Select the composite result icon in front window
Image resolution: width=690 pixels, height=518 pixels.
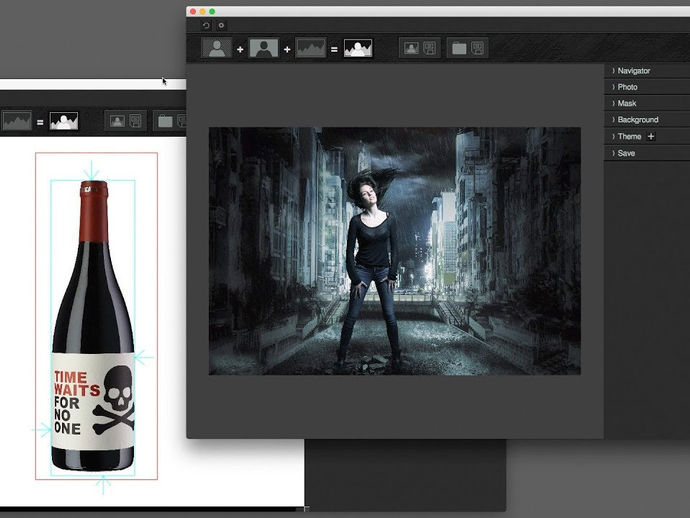pyautogui.click(x=358, y=48)
